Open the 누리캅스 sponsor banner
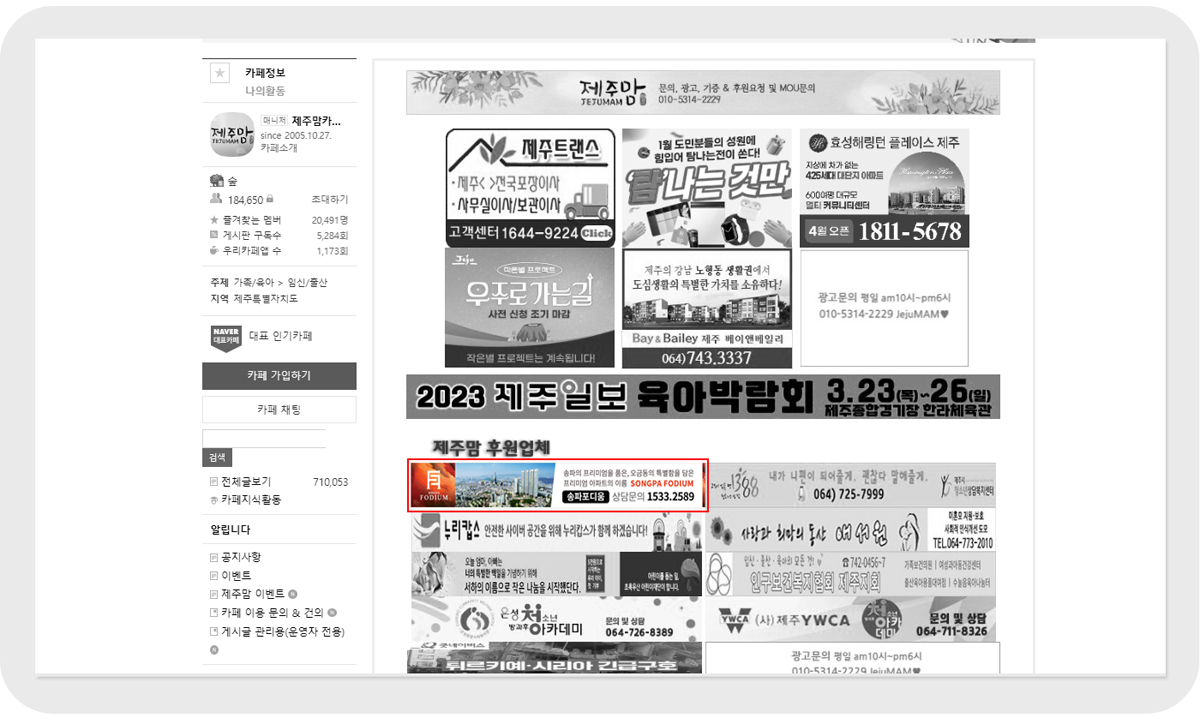The image size is (1200, 724). 556,530
